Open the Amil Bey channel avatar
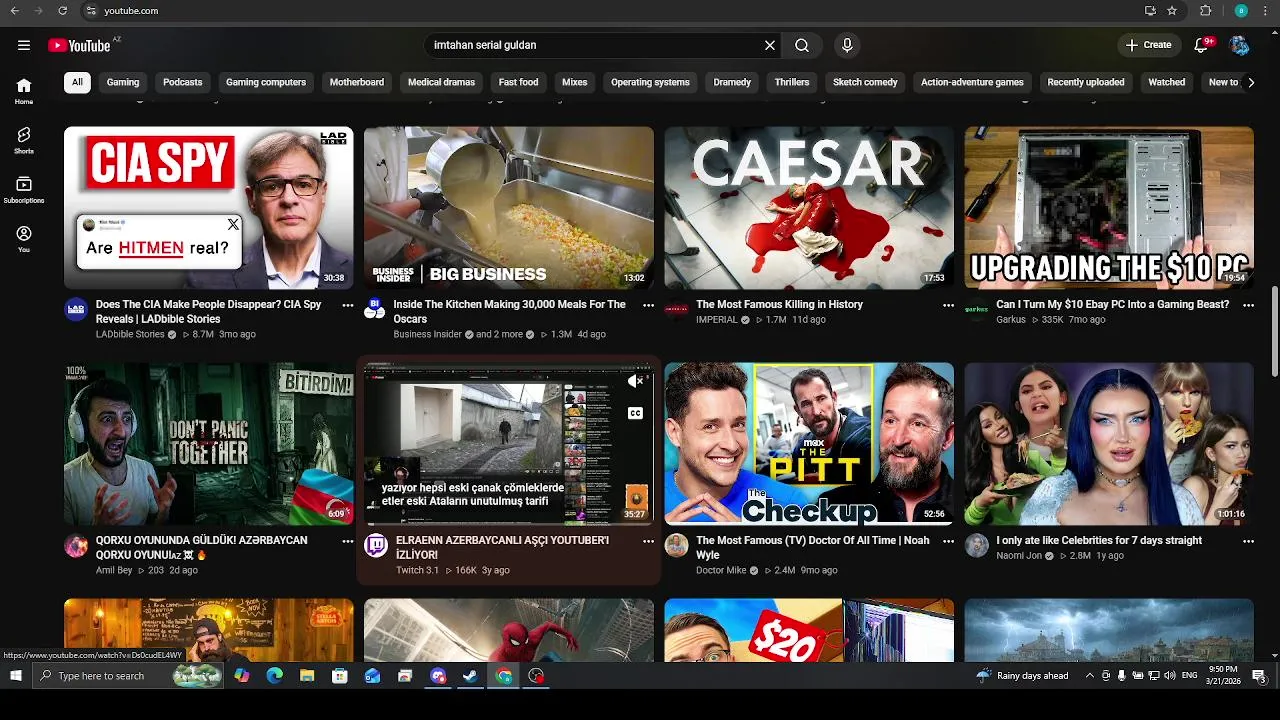The height and width of the screenshot is (720, 1280). pos(76,545)
